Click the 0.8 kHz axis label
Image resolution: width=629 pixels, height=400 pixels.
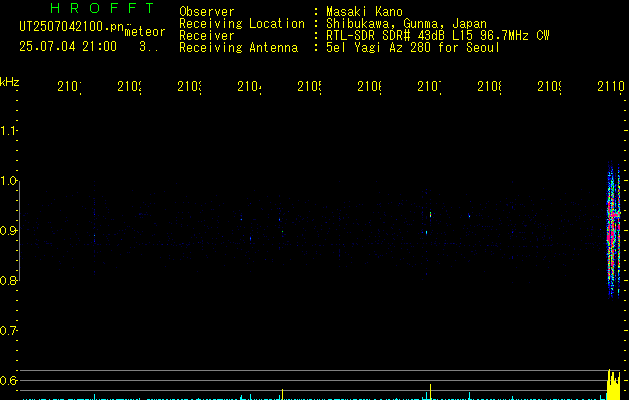click(x=8, y=280)
